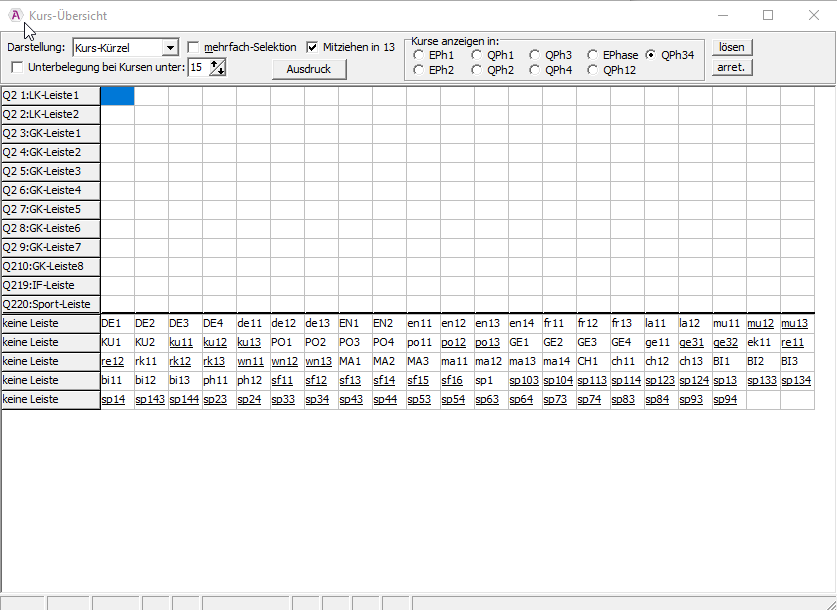This screenshot has height=610, width=837.
Task: Enable the mehrfach-Selektion checkbox
Action: point(194,47)
